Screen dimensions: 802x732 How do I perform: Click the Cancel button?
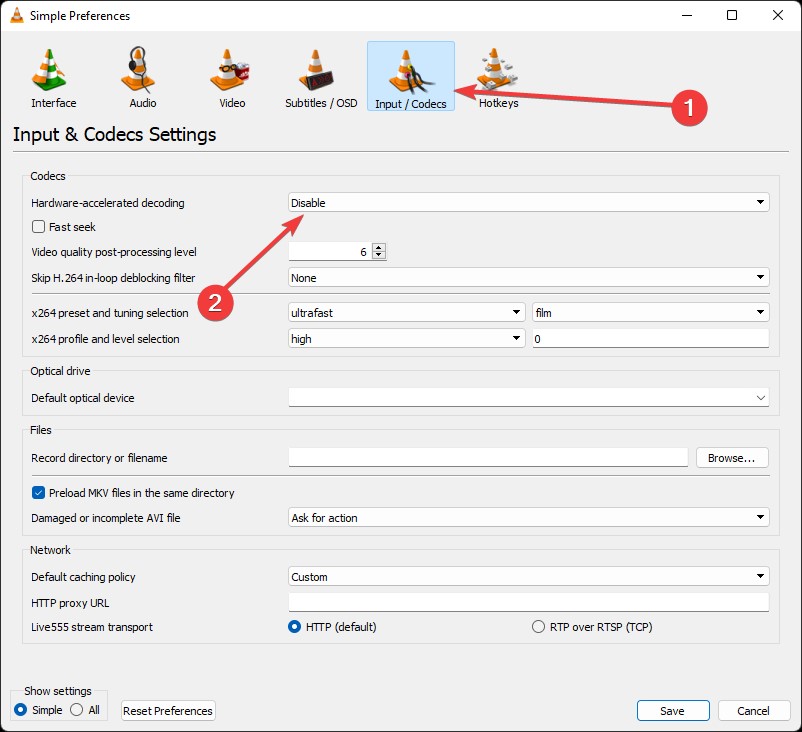click(x=753, y=711)
